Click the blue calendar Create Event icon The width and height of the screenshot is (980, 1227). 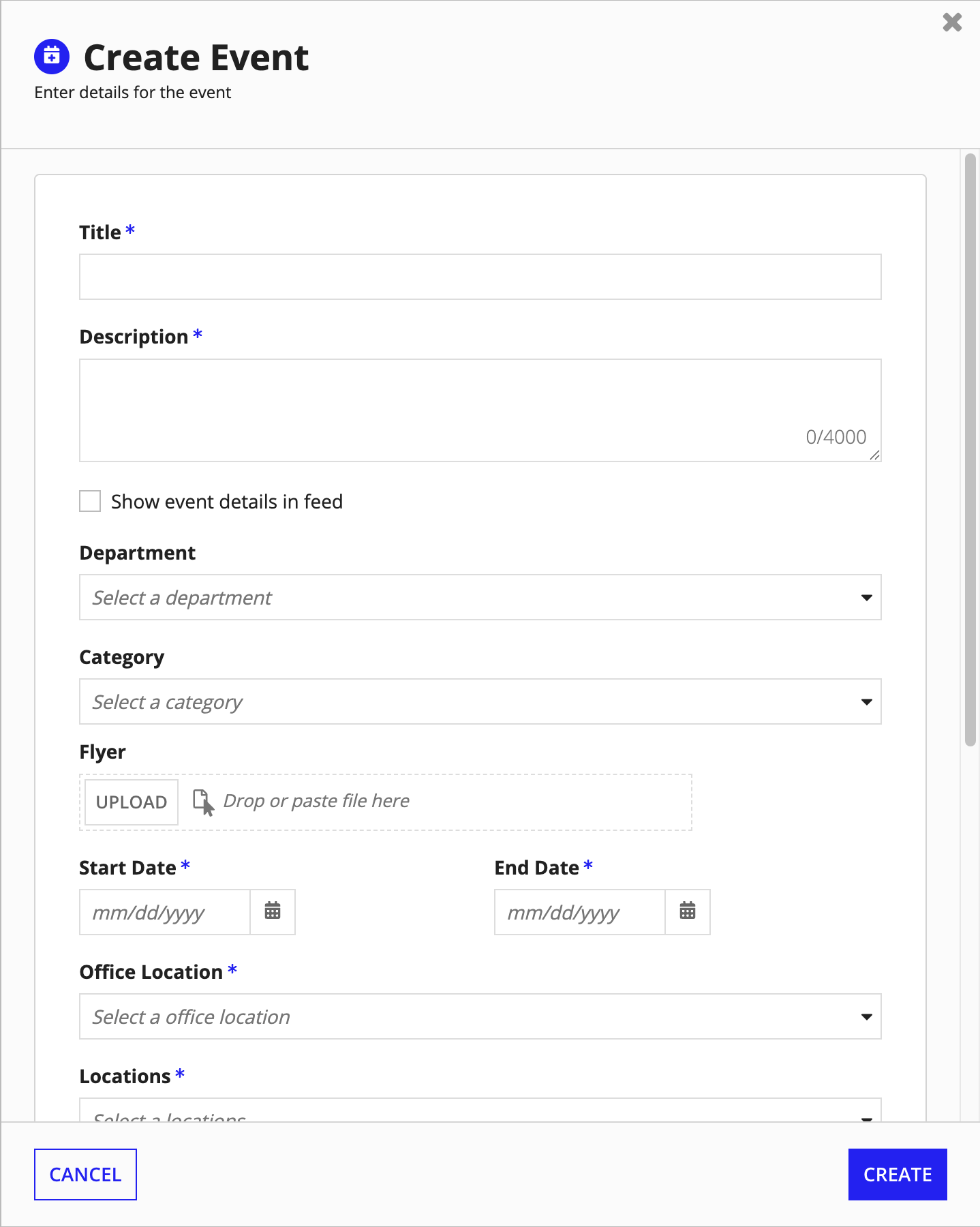52,57
